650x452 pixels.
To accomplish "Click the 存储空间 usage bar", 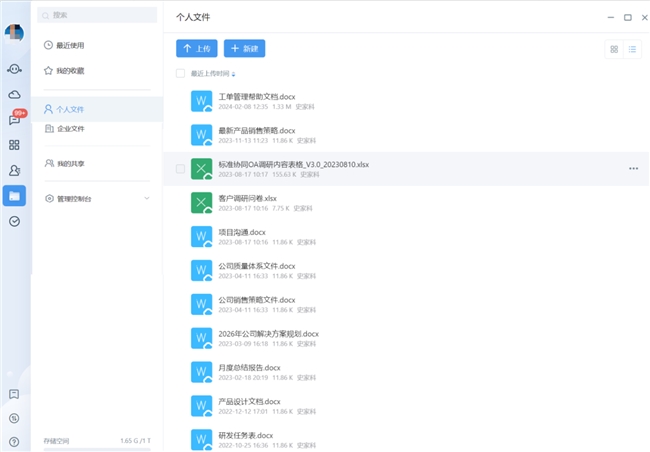I will coord(98,448).
